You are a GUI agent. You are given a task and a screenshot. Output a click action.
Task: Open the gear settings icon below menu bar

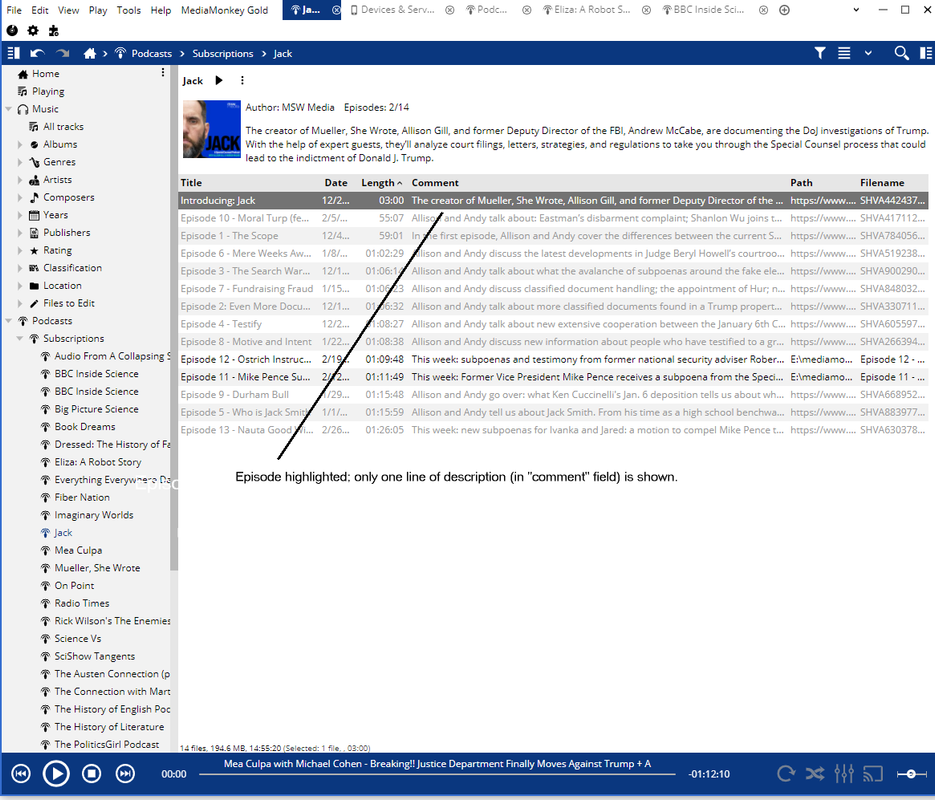[33, 30]
